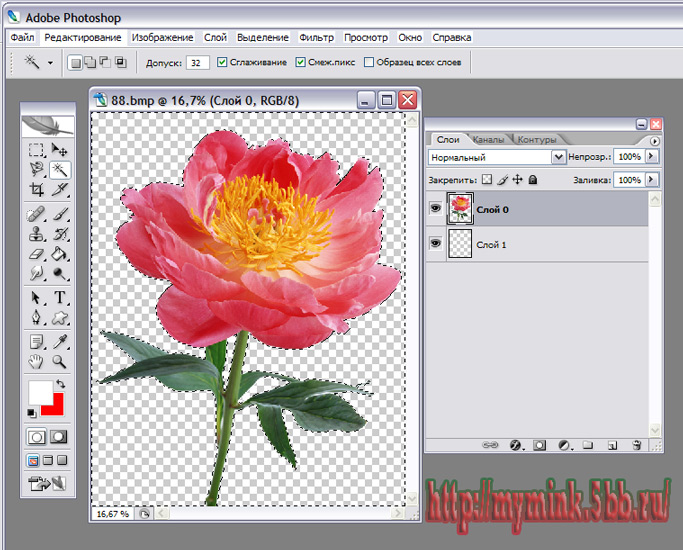Add layer style icon in Layers panel
The height and width of the screenshot is (550, 683).
515,445
